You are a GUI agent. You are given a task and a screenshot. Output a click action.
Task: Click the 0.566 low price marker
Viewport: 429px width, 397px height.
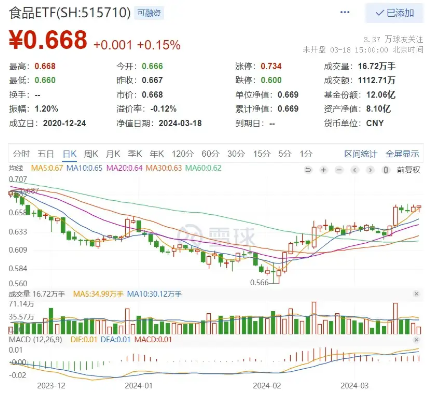click(x=259, y=282)
